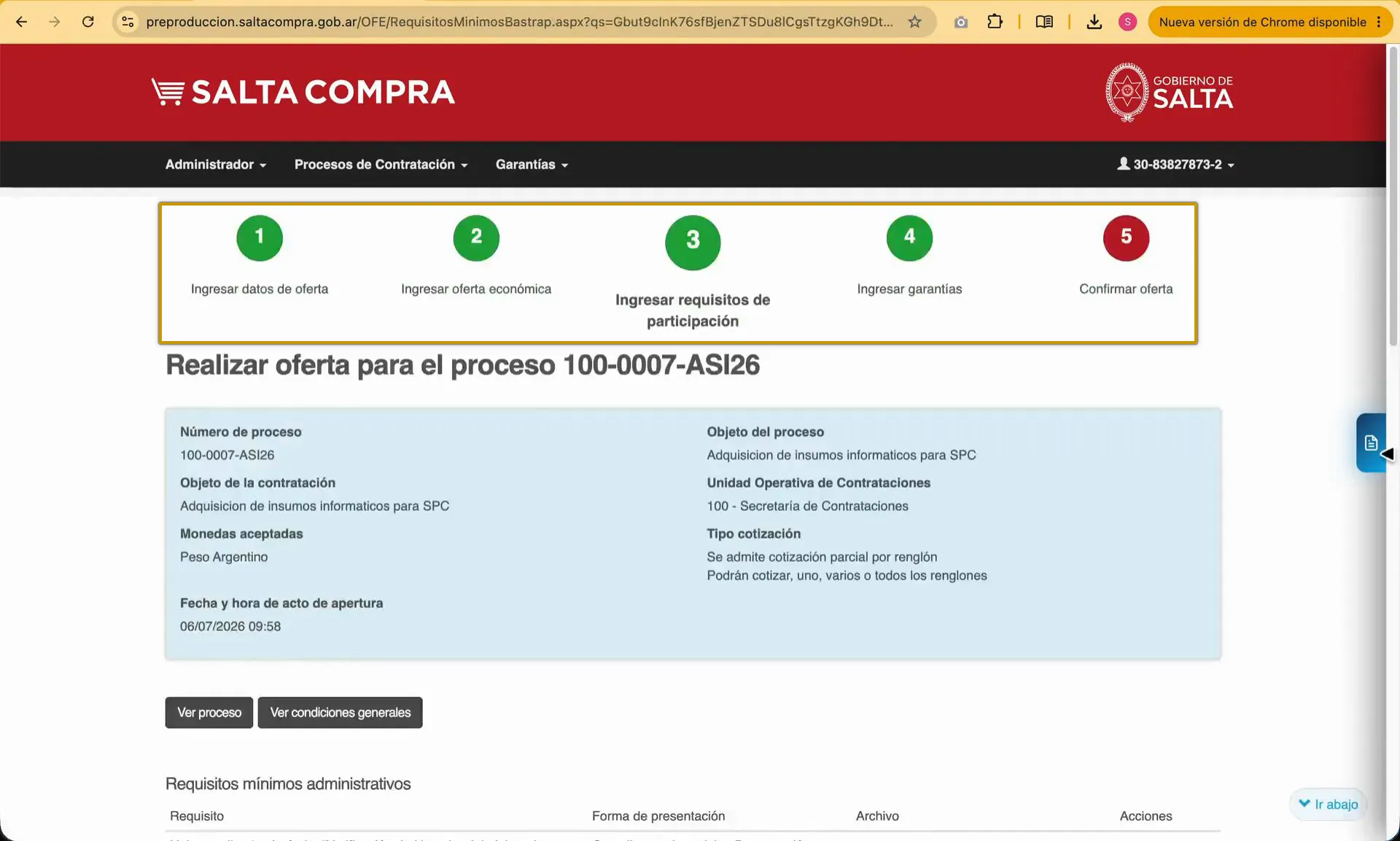This screenshot has width=1400, height=841.
Task: Open the Chrome extensions puzzle icon
Action: click(x=995, y=22)
